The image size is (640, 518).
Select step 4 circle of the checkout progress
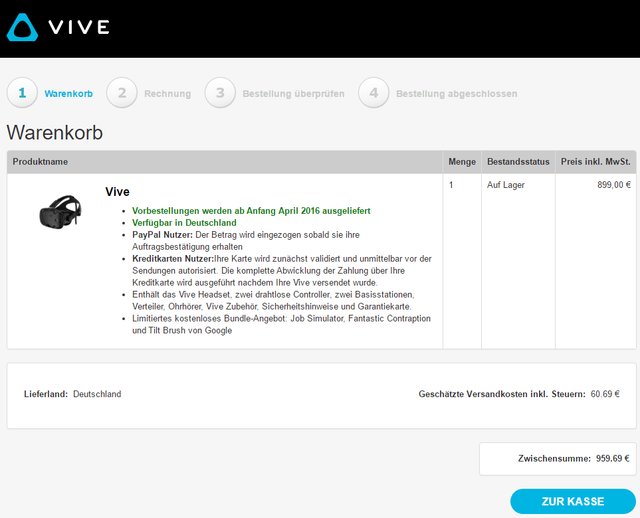click(373, 93)
